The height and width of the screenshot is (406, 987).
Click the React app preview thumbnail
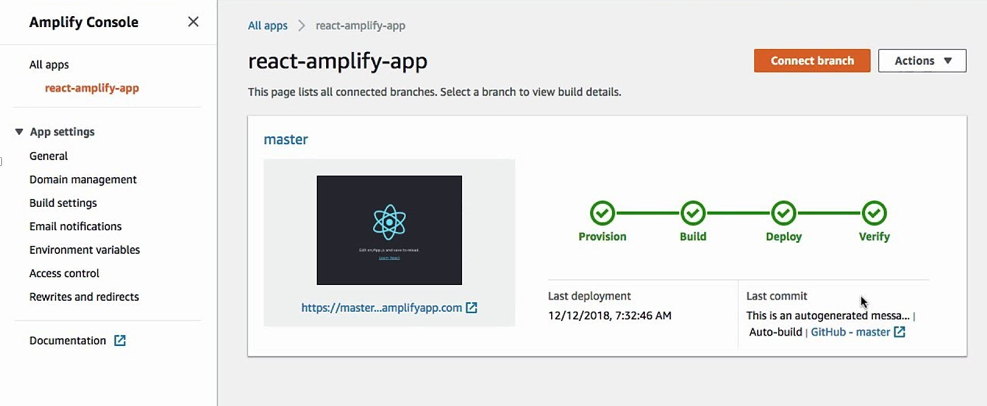[389, 230]
